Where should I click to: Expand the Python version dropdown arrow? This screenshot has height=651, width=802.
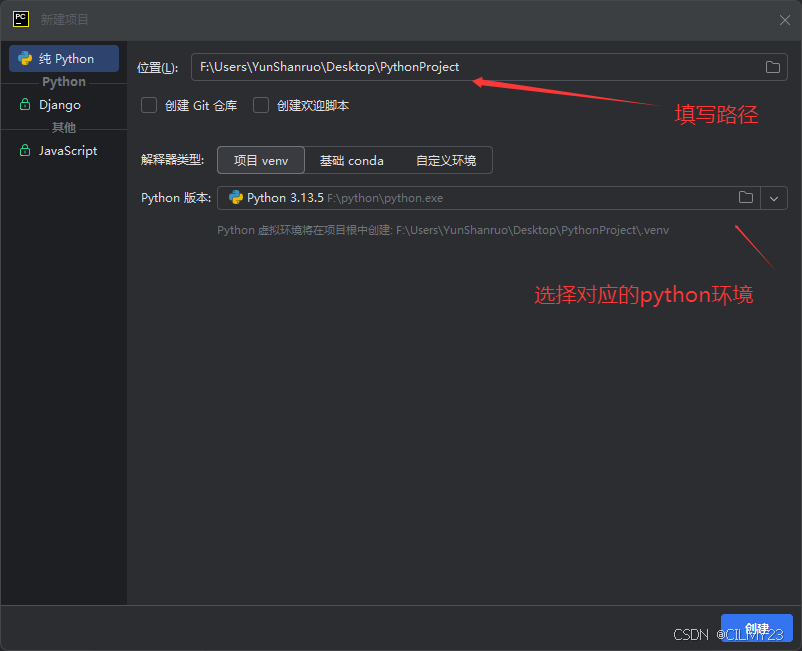[774, 198]
